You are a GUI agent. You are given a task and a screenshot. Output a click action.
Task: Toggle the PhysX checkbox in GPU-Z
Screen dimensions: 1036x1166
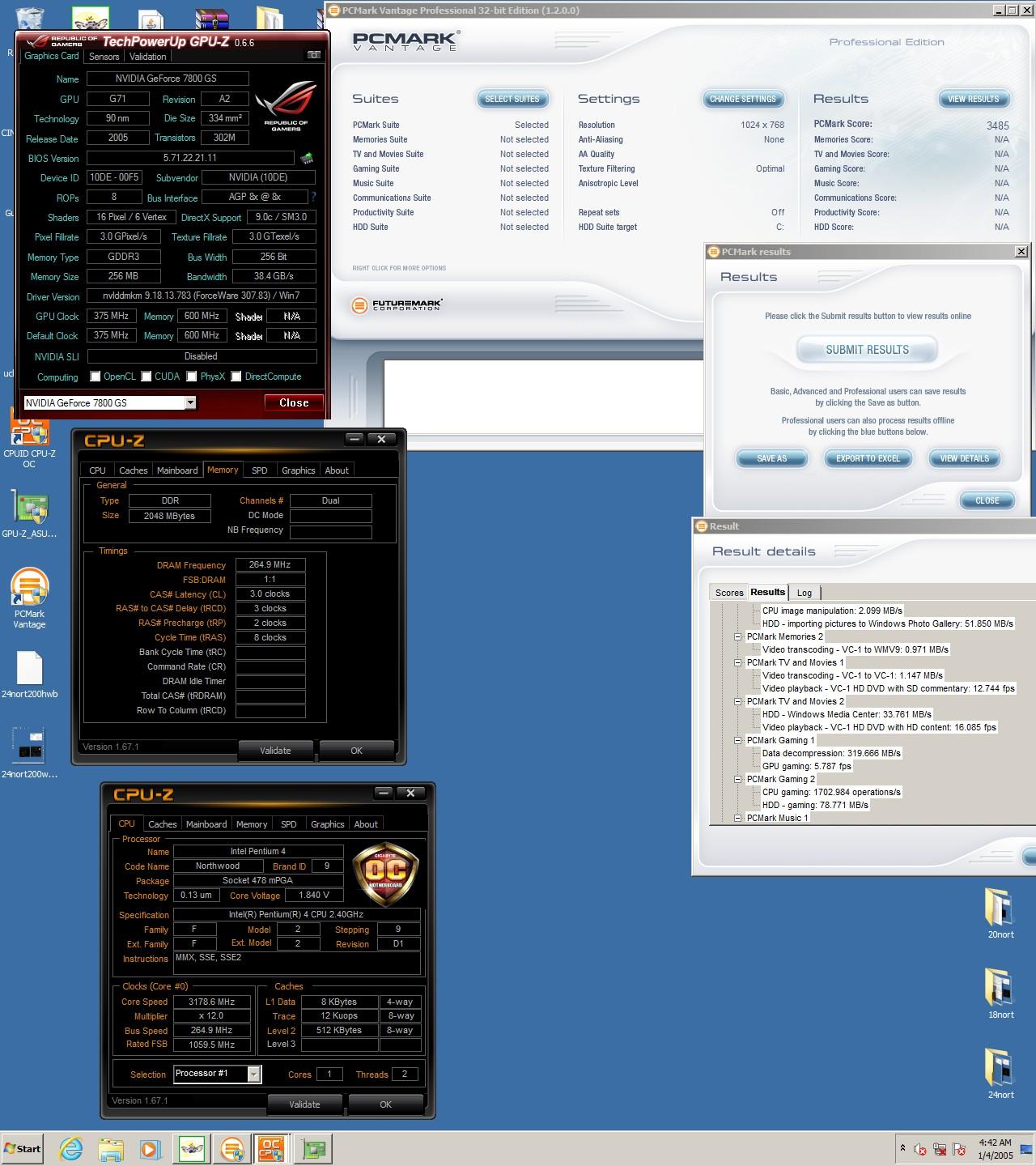192,377
